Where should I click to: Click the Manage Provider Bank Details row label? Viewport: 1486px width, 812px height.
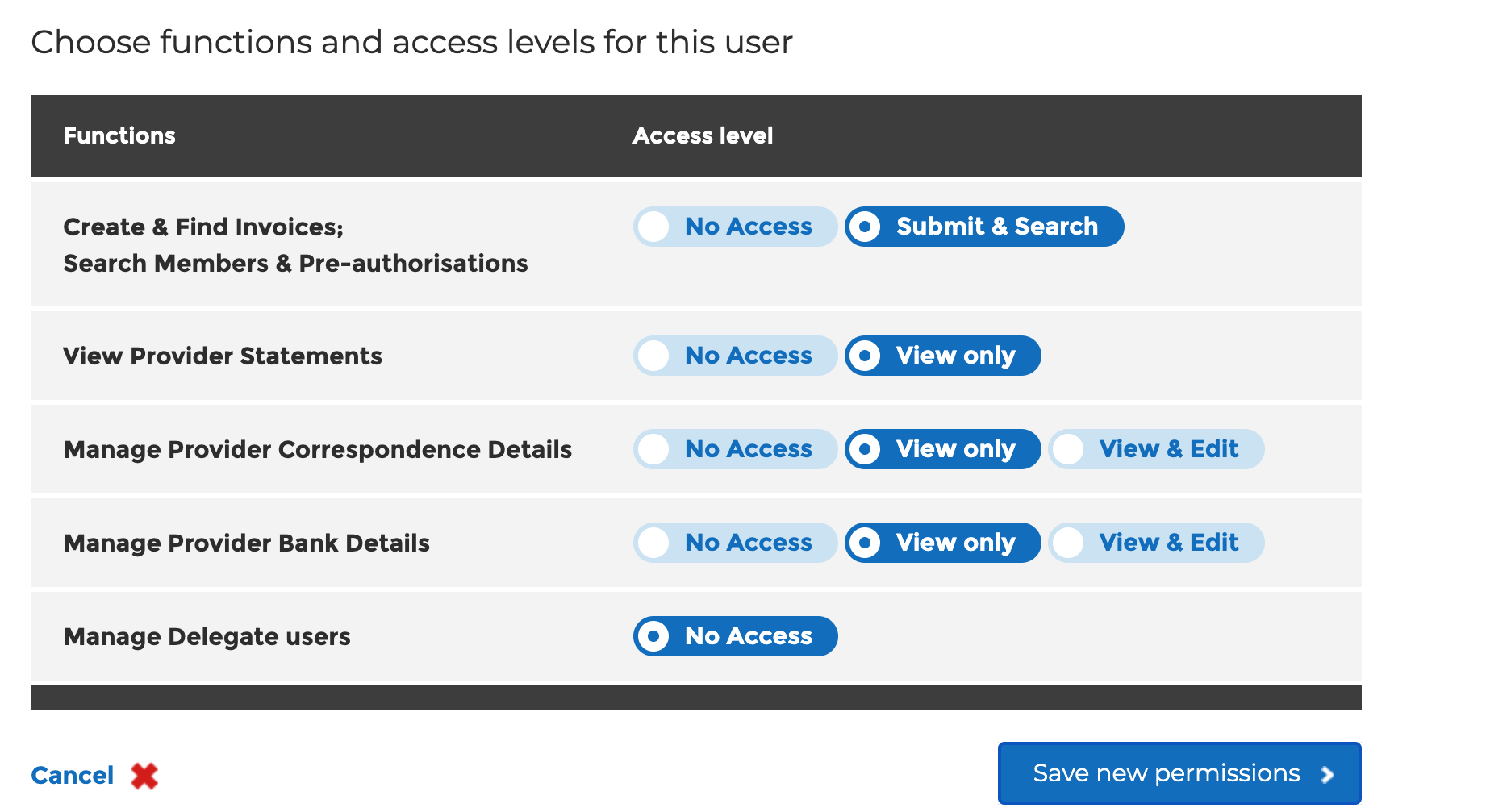pos(246,543)
